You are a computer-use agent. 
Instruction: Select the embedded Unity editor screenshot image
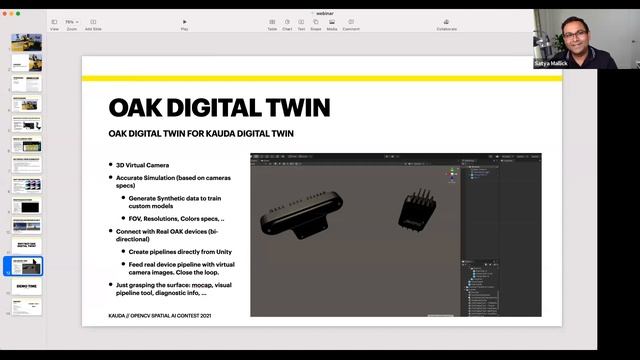(396, 235)
